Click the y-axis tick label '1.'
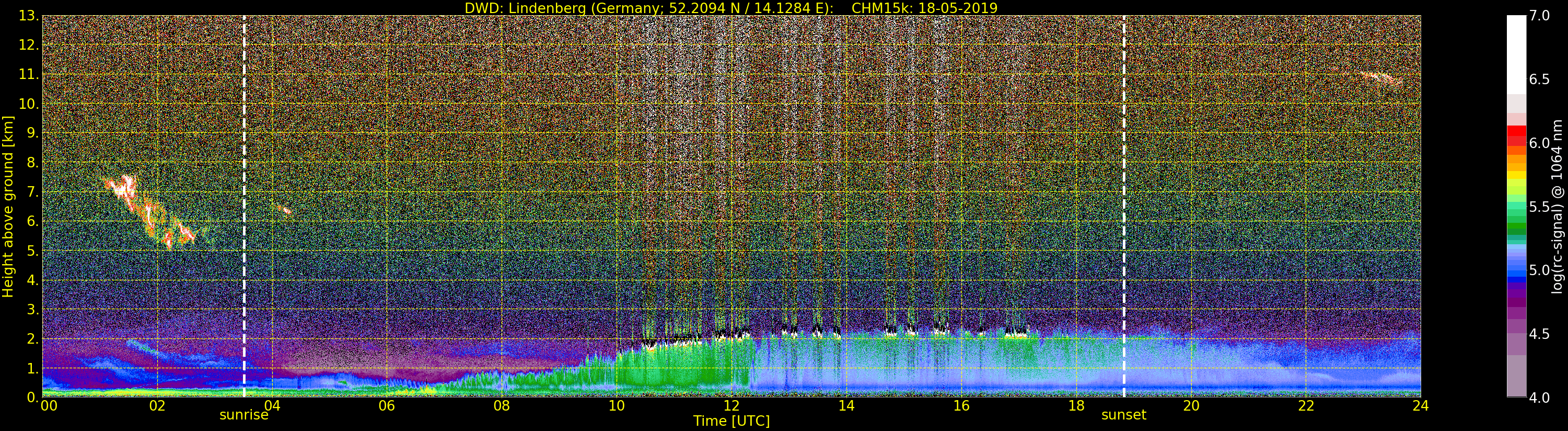 33,368
